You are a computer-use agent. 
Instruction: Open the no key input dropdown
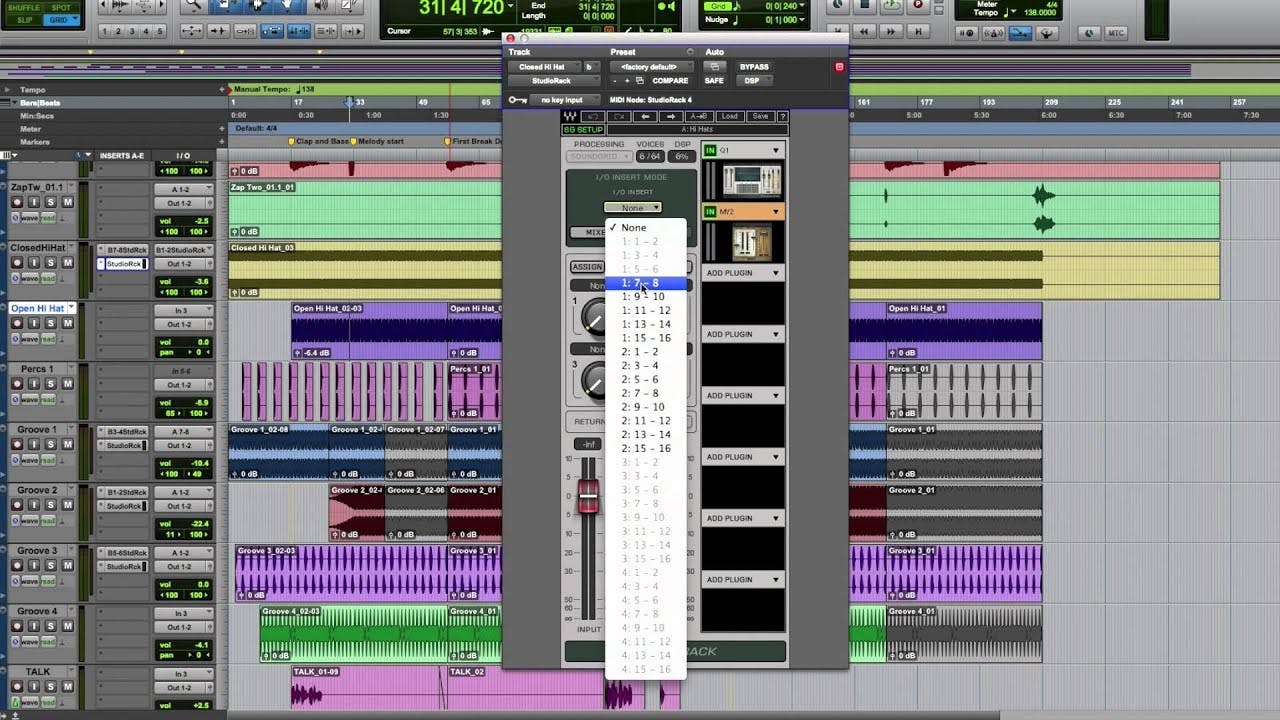click(565, 100)
